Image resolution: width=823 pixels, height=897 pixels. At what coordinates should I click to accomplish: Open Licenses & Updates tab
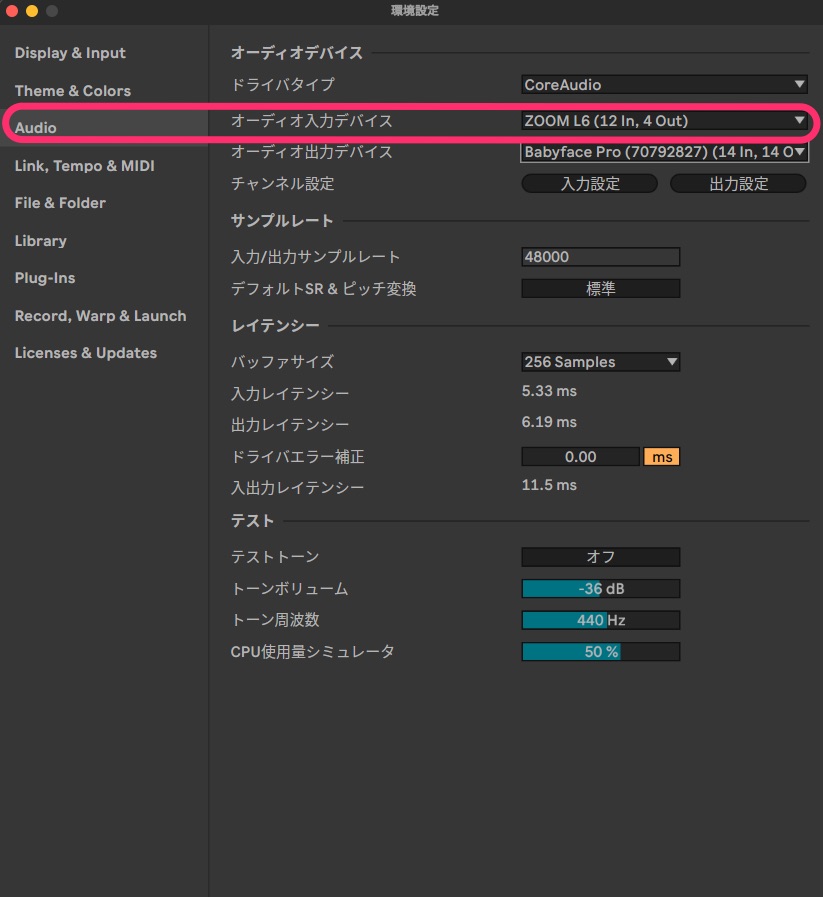pos(85,353)
